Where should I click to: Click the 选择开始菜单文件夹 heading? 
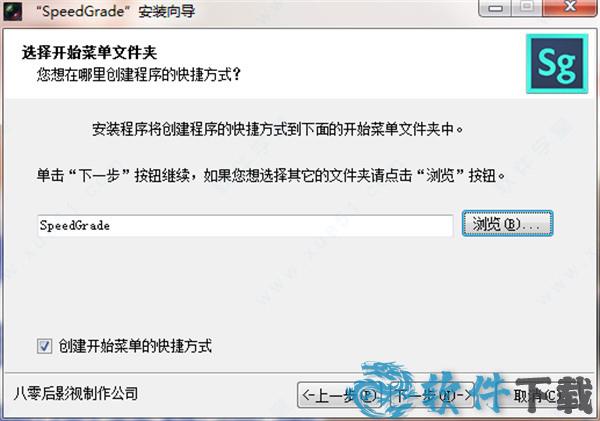pyautogui.click(x=90, y=52)
